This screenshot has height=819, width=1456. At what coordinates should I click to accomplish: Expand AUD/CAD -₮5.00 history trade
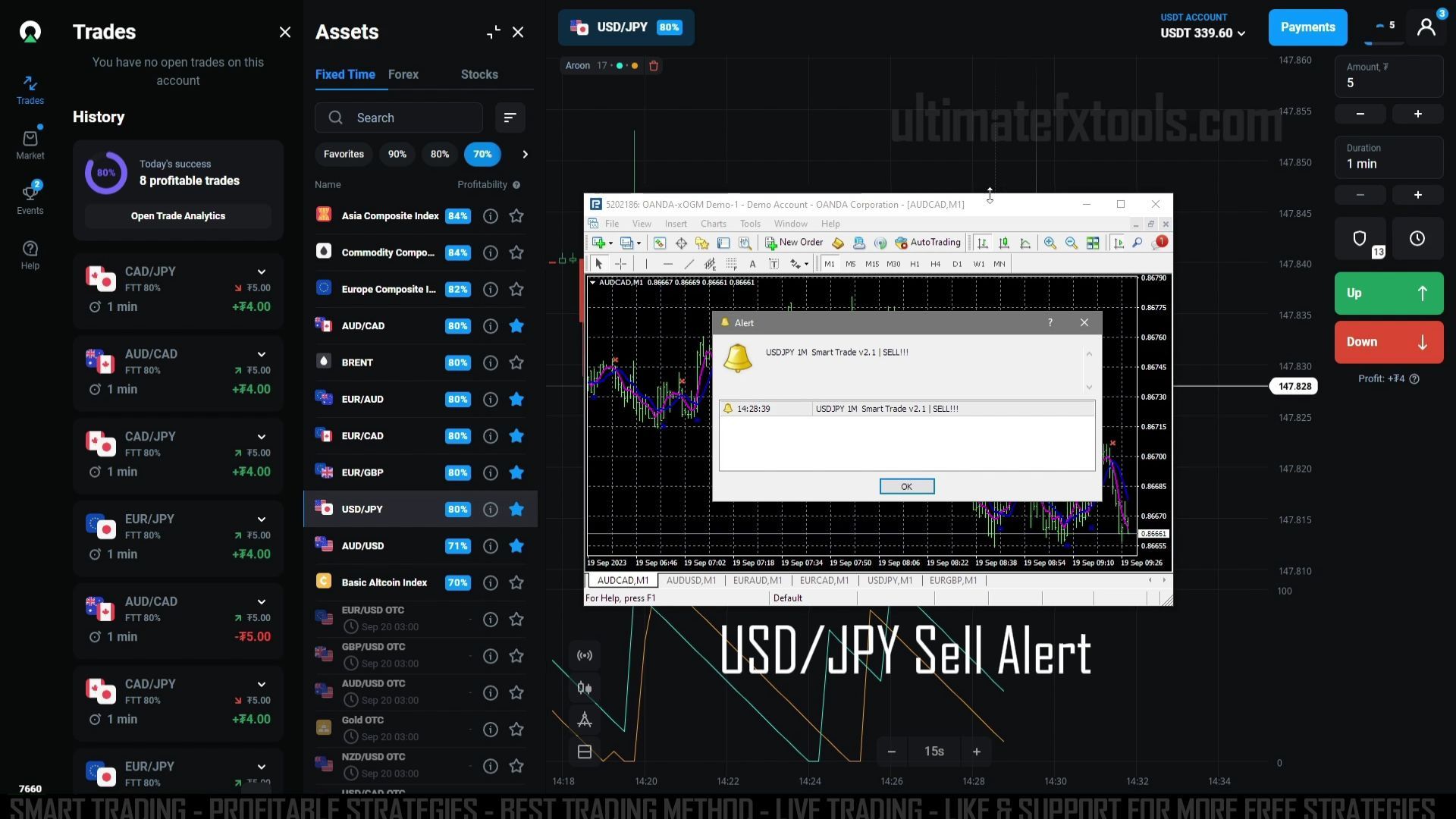pyautogui.click(x=262, y=602)
